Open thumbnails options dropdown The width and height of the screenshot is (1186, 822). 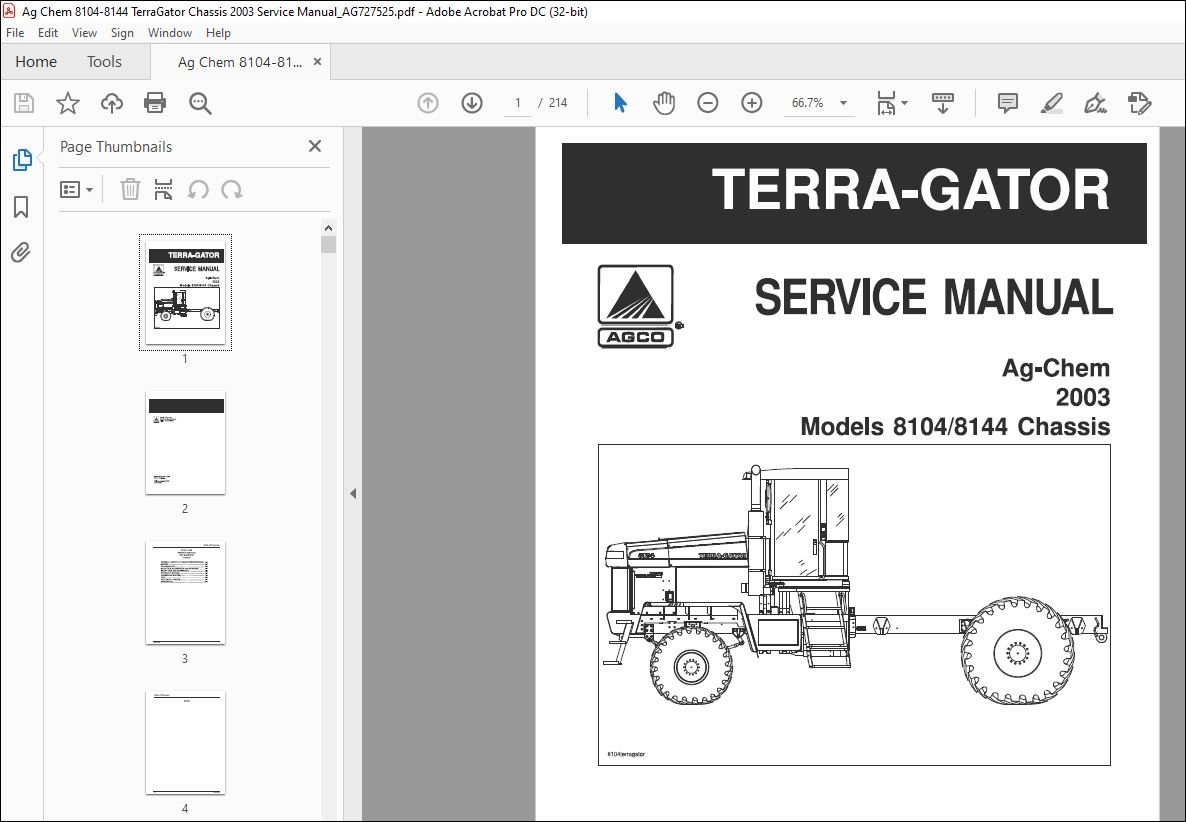[76, 189]
